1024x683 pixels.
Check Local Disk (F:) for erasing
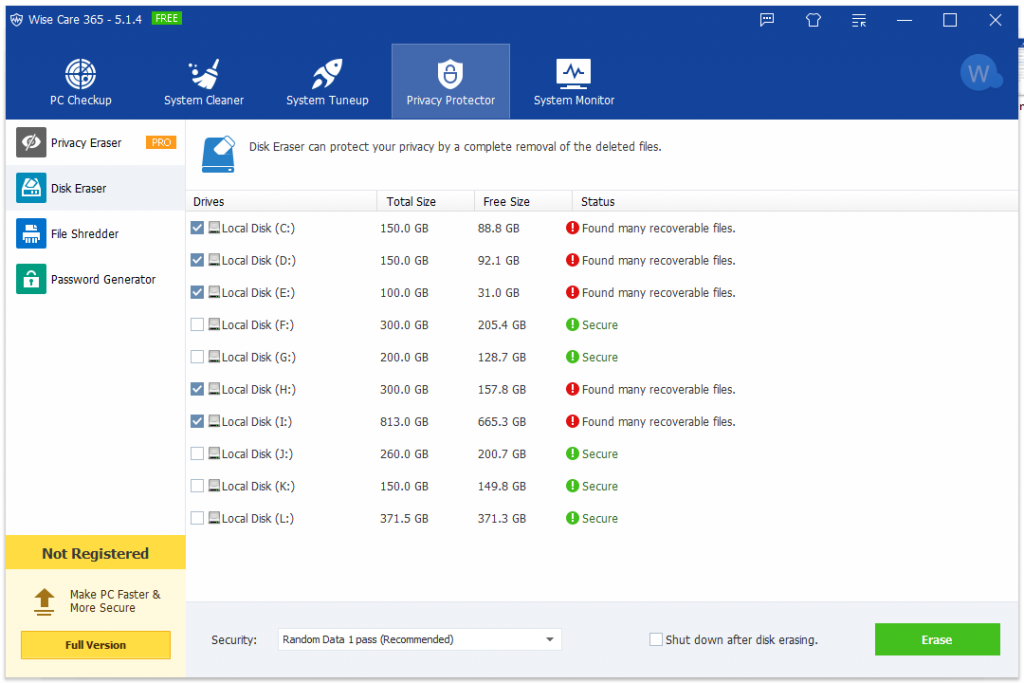pos(197,324)
